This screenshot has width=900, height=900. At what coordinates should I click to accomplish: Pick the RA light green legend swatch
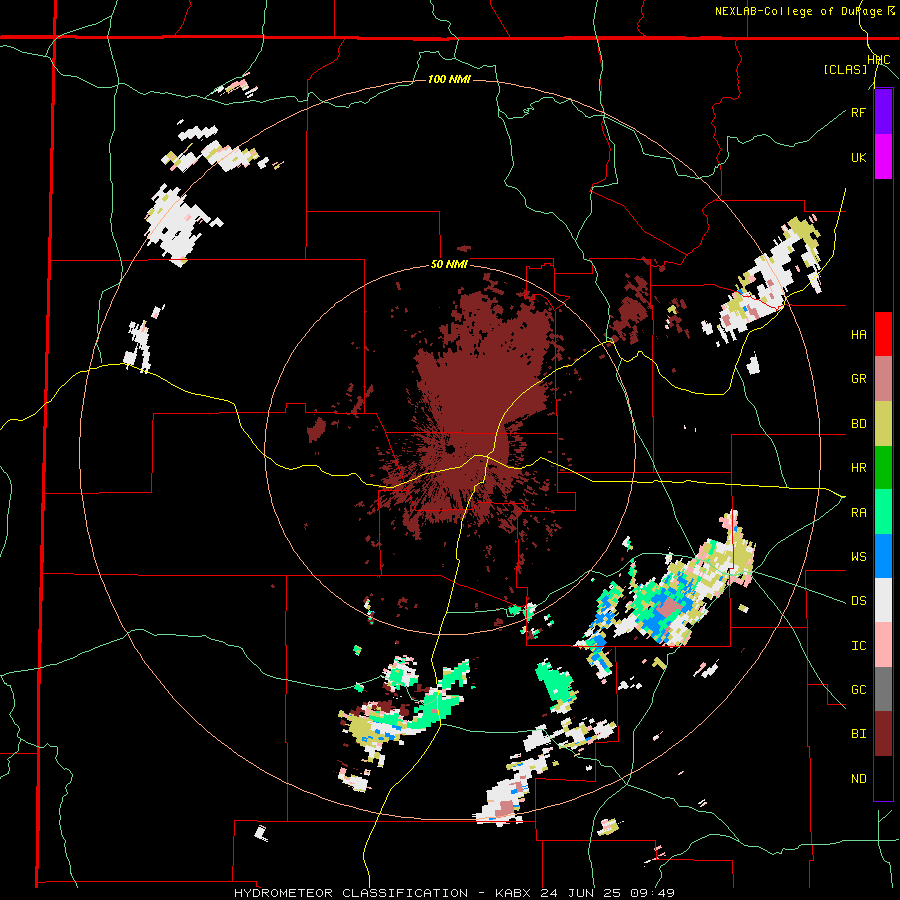(x=883, y=512)
